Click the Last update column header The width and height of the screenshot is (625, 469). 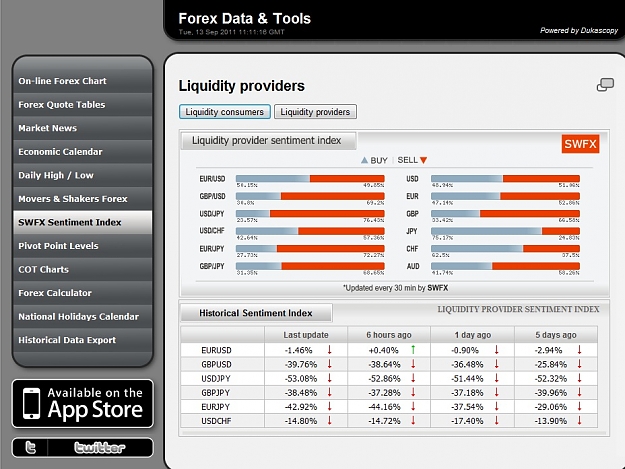[306, 335]
